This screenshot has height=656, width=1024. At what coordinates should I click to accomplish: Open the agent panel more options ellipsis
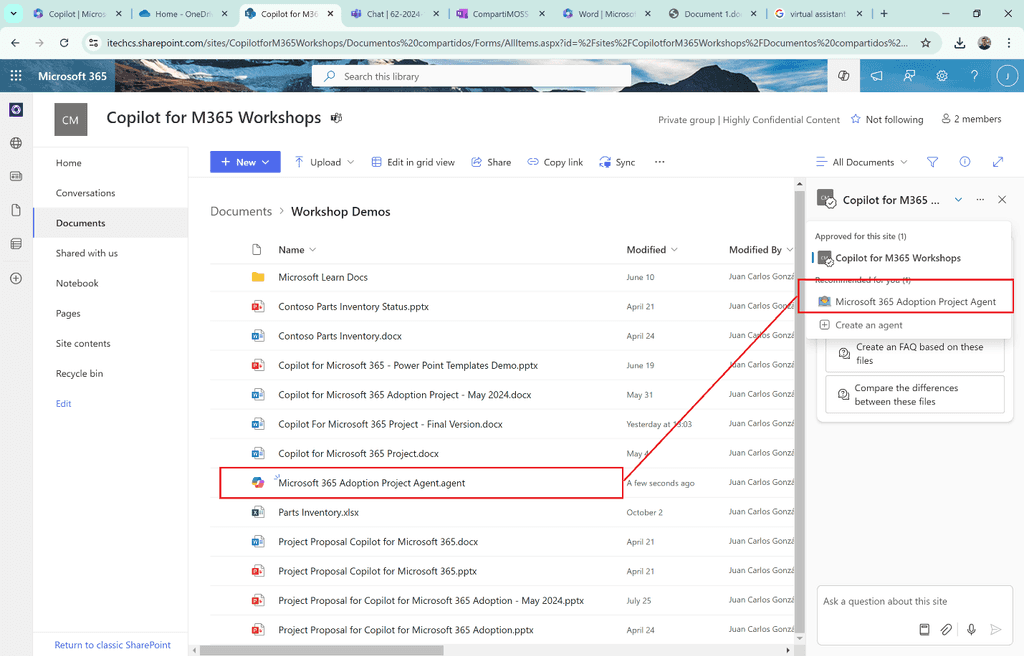pyautogui.click(x=980, y=199)
